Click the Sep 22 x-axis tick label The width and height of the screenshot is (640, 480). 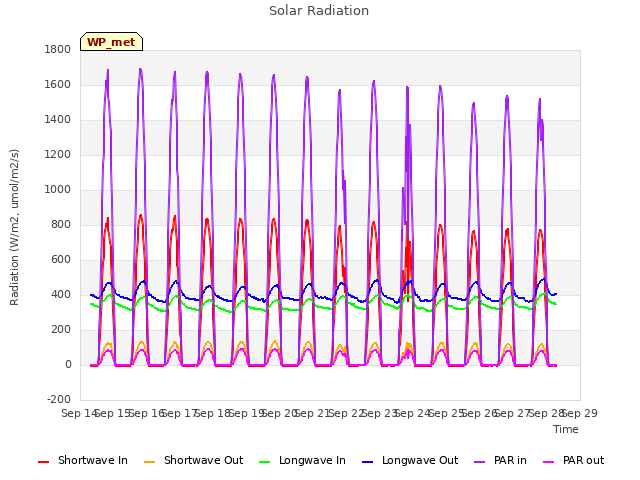[346, 413]
